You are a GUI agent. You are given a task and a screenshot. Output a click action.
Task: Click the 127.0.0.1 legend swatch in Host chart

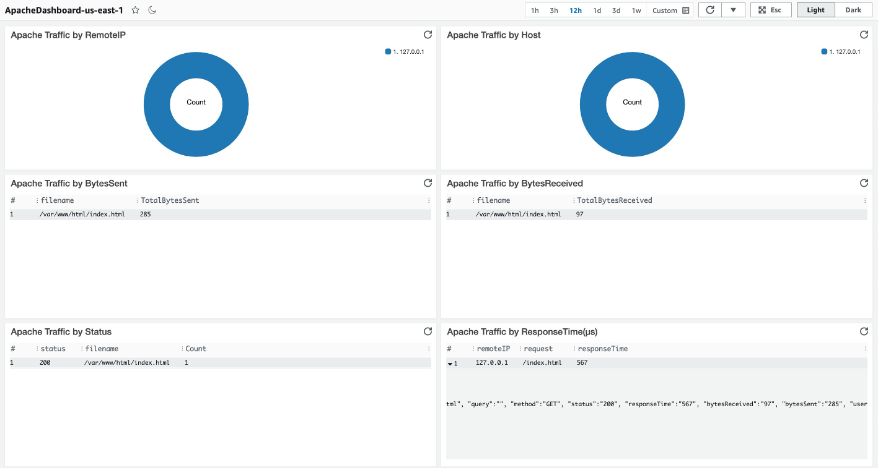pyautogui.click(x=824, y=52)
